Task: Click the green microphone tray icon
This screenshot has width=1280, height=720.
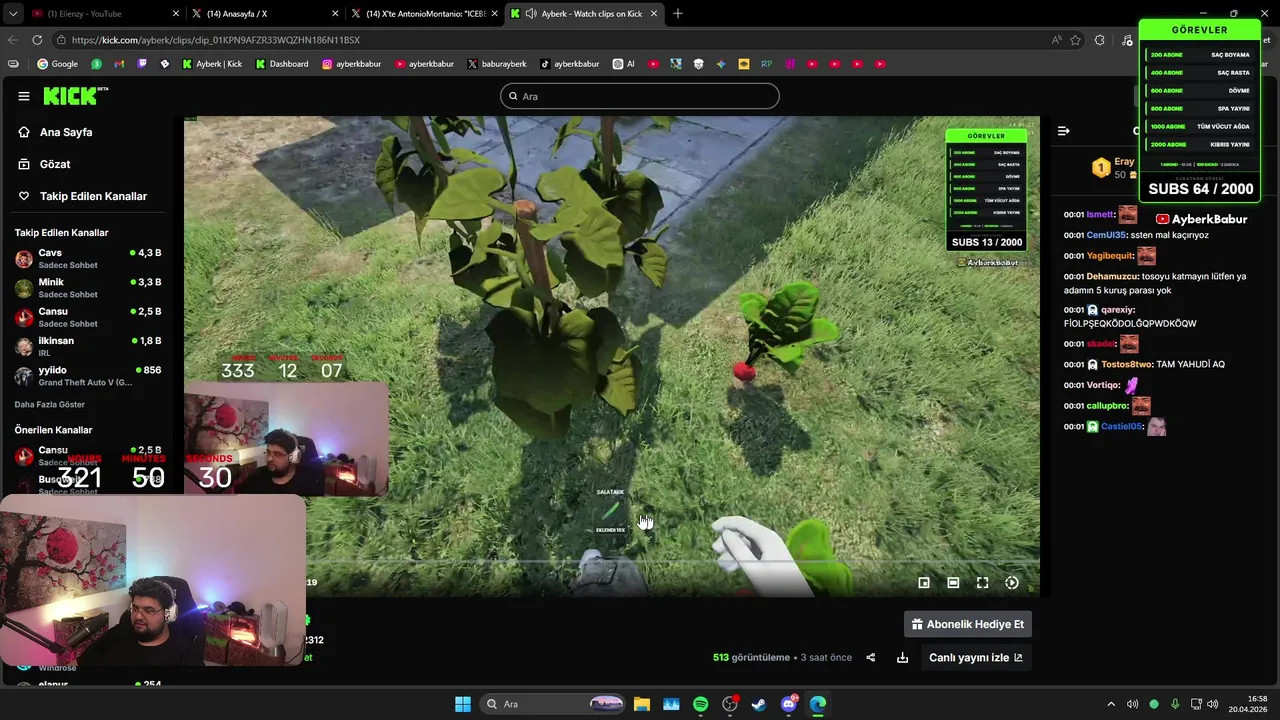Action: click(1175, 704)
